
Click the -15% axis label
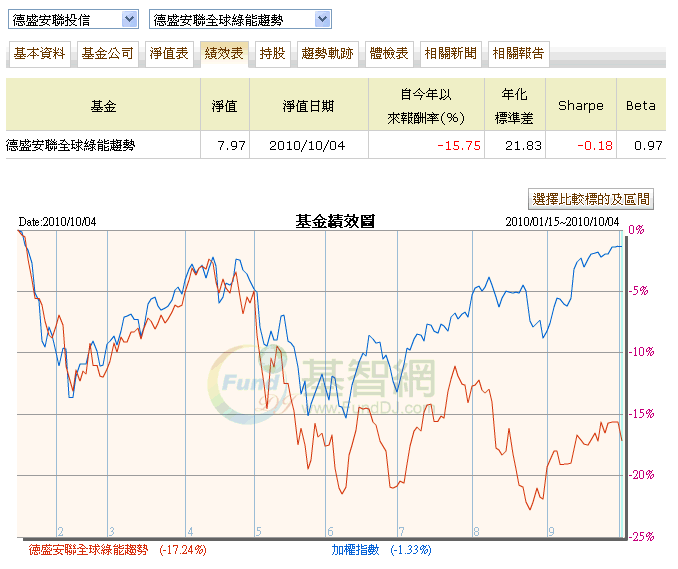[x=641, y=414]
